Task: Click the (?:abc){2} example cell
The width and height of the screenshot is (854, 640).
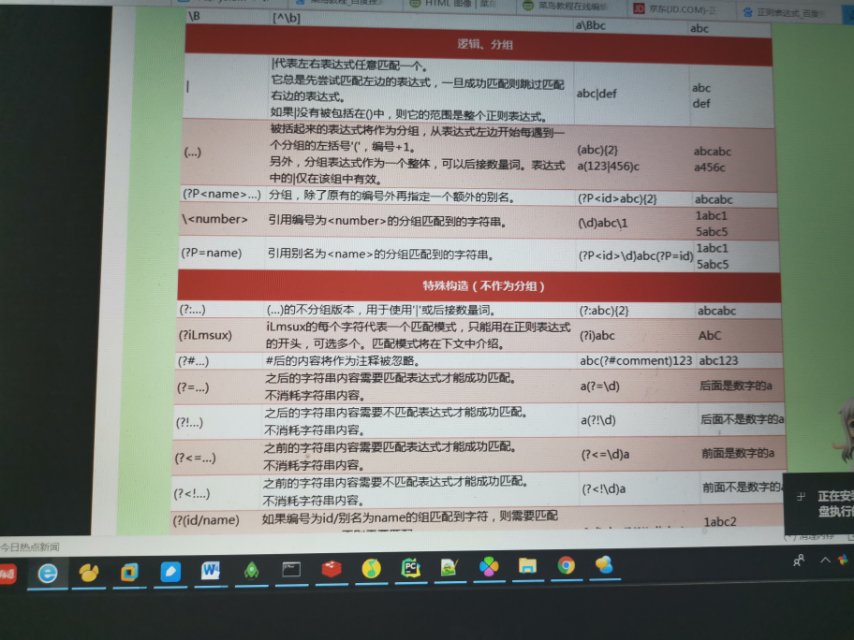Action: 604,311
